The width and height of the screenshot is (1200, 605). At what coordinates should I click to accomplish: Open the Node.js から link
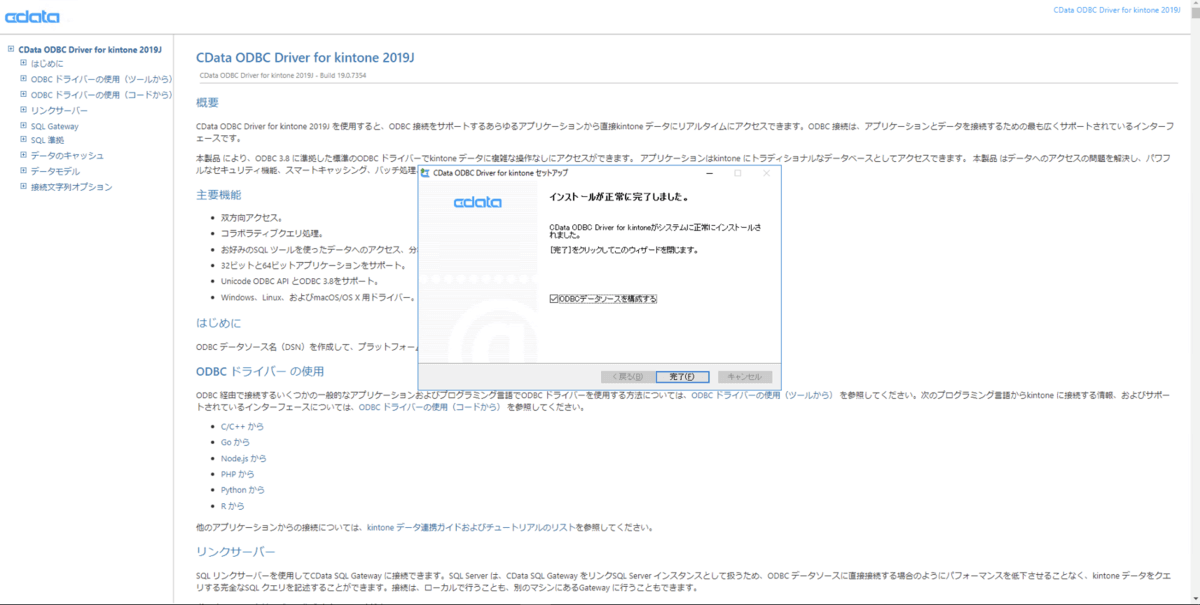click(244, 458)
